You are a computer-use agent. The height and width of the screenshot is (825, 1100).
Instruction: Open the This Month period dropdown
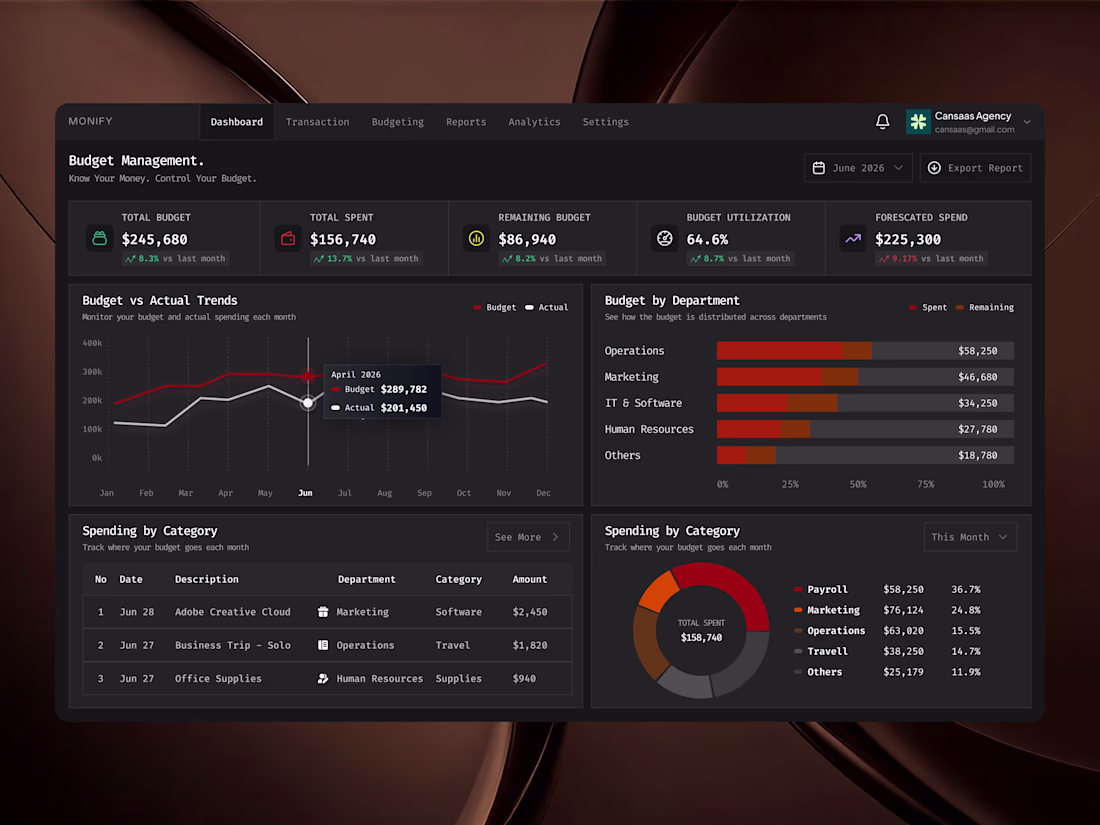[x=970, y=537]
